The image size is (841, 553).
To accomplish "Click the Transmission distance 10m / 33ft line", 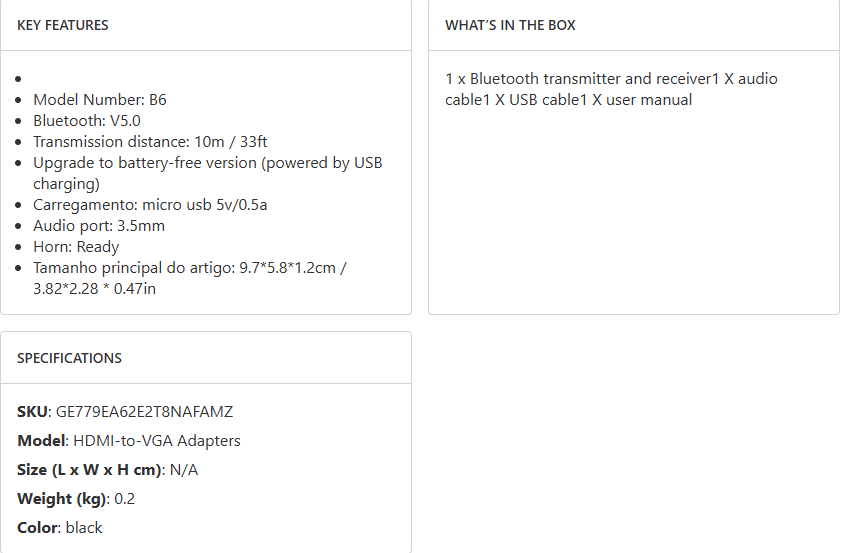I will pyautogui.click(x=150, y=141).
